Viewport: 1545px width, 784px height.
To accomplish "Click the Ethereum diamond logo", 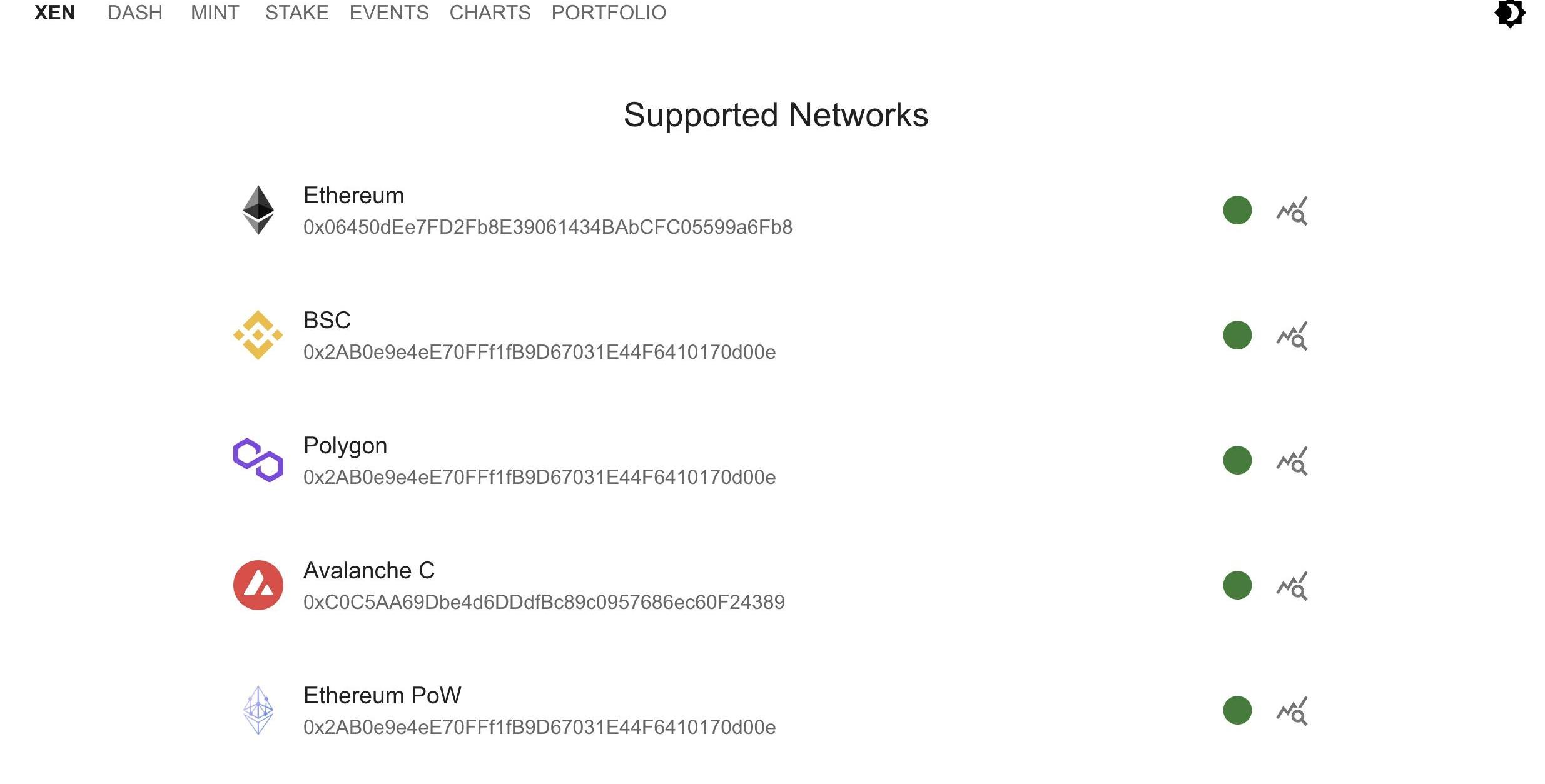I will [258, 210].
